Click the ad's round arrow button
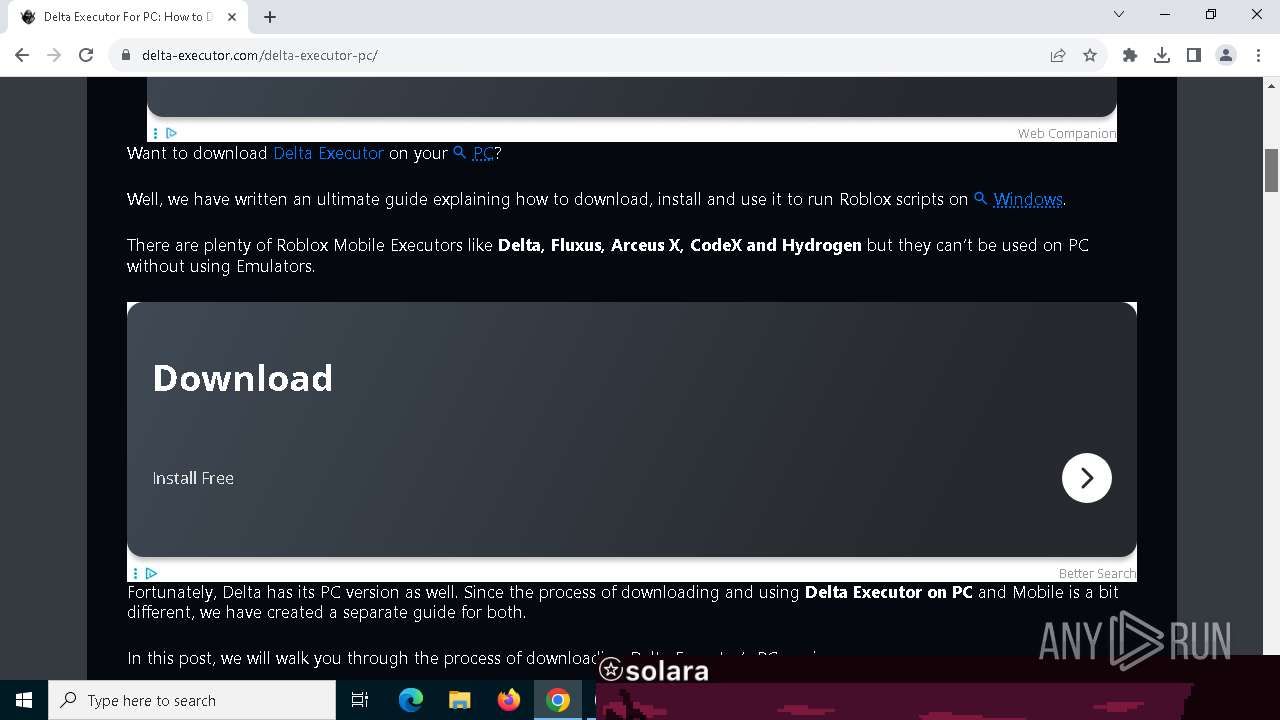The height and width of the screenshot is (720, 1280). (1087, 478)
